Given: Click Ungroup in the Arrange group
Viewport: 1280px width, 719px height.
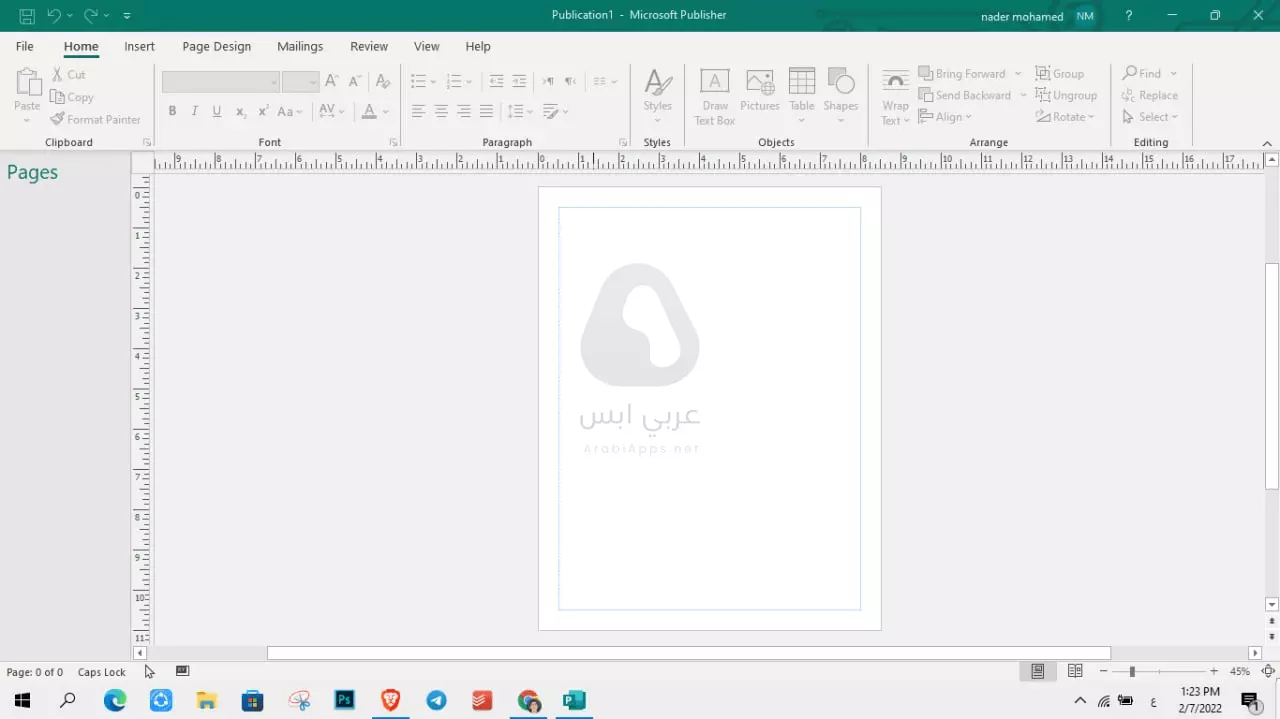Looking at the screenshot, I should click(1067, 95).
